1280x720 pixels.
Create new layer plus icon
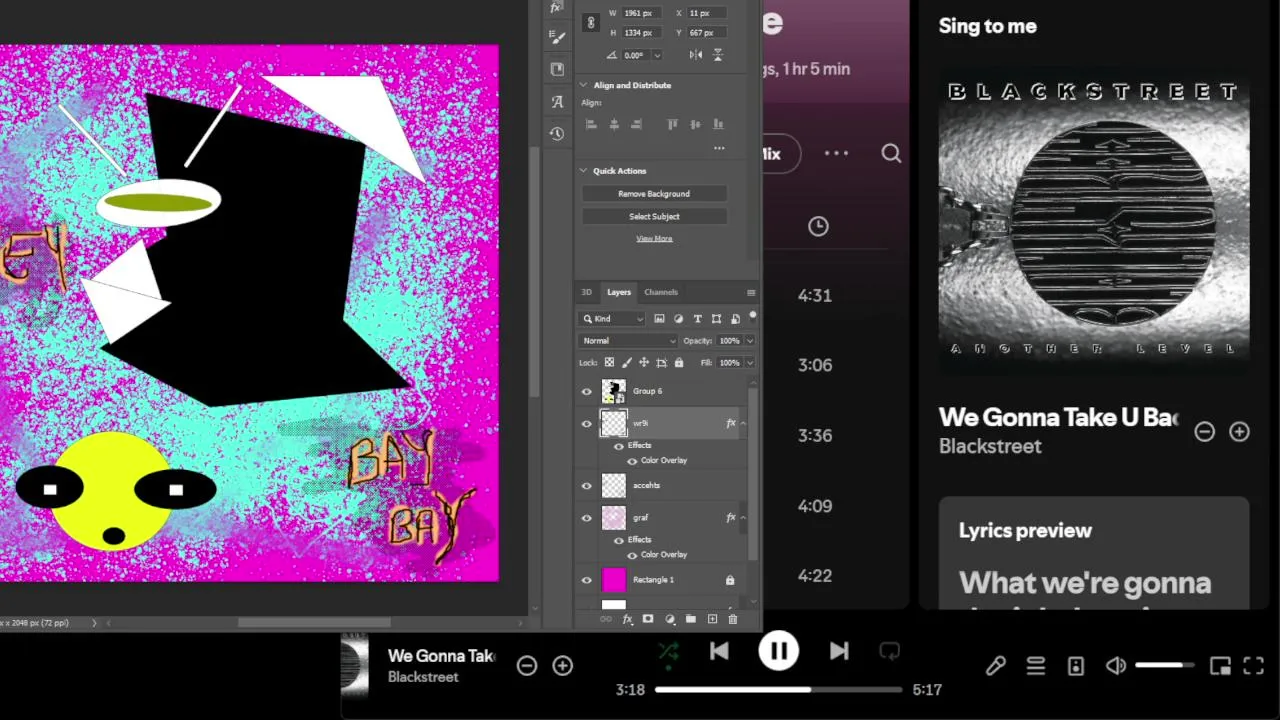tap(712, 619)
